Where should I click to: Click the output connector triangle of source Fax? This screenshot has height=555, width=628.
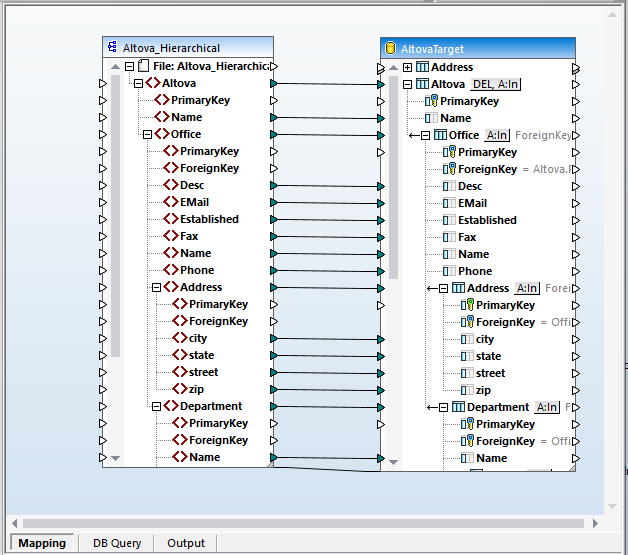(x=275, y=236)
